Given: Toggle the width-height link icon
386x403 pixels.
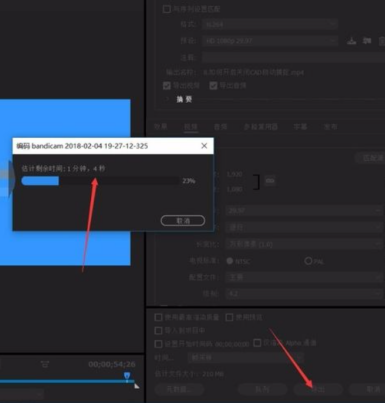Looking at the screenshot, I should click(270, 181).
